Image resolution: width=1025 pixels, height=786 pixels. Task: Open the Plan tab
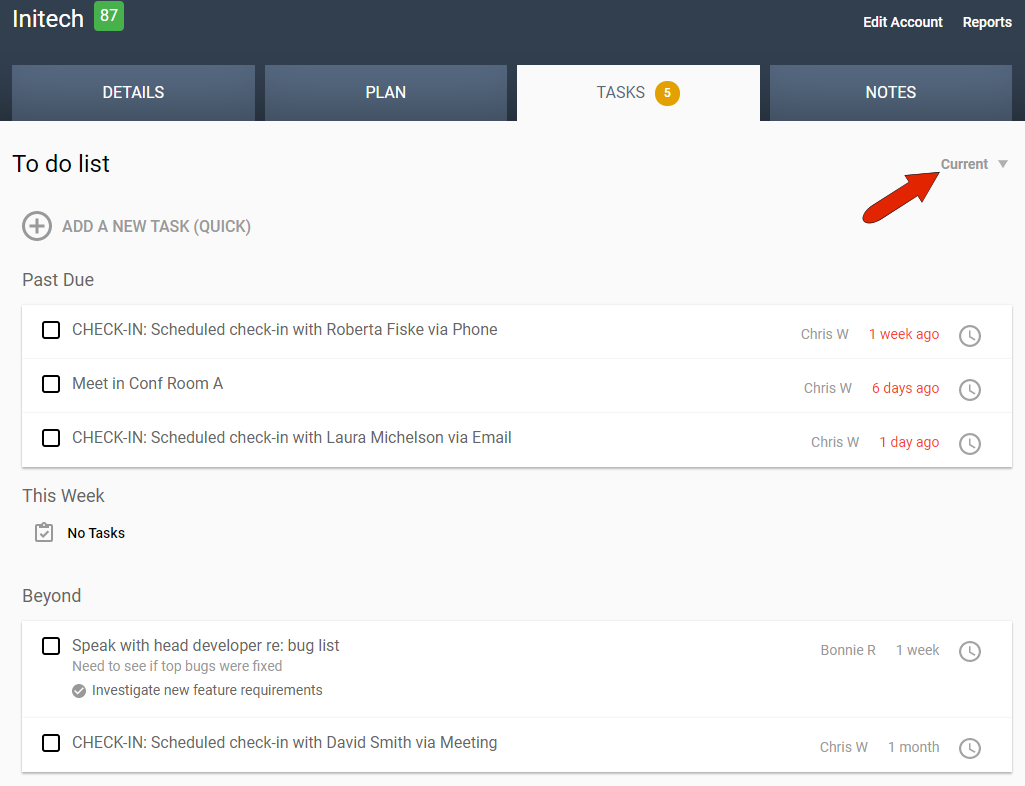(385, 92)
